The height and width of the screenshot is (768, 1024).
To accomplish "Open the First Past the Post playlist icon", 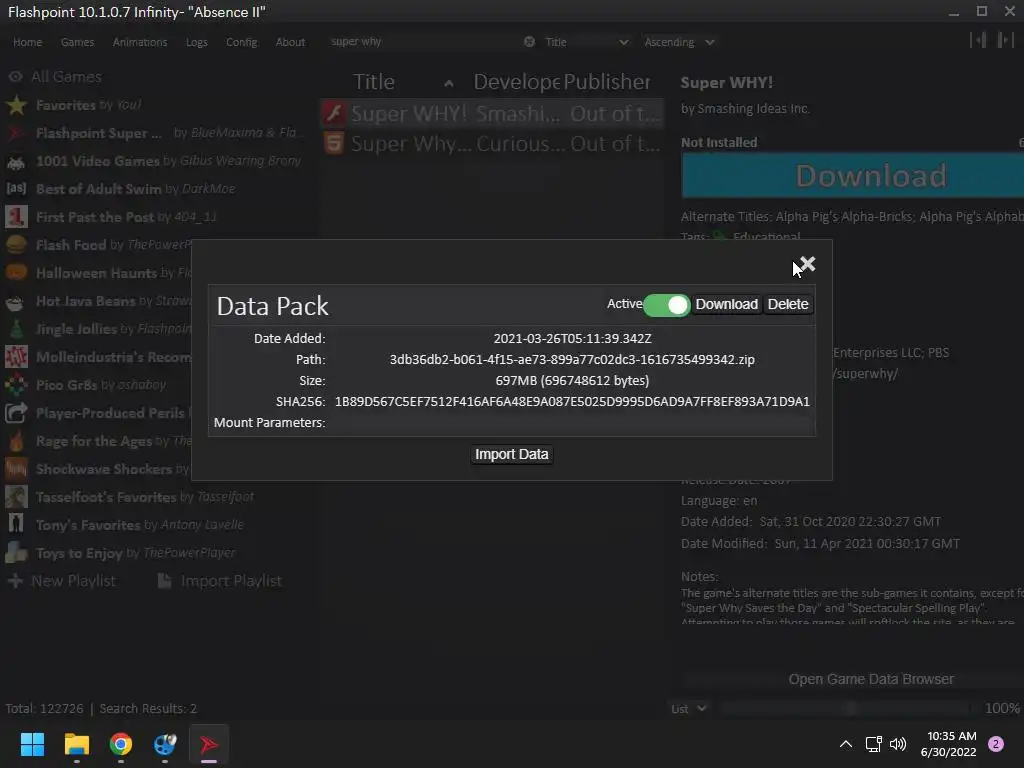I will point(16,217).
